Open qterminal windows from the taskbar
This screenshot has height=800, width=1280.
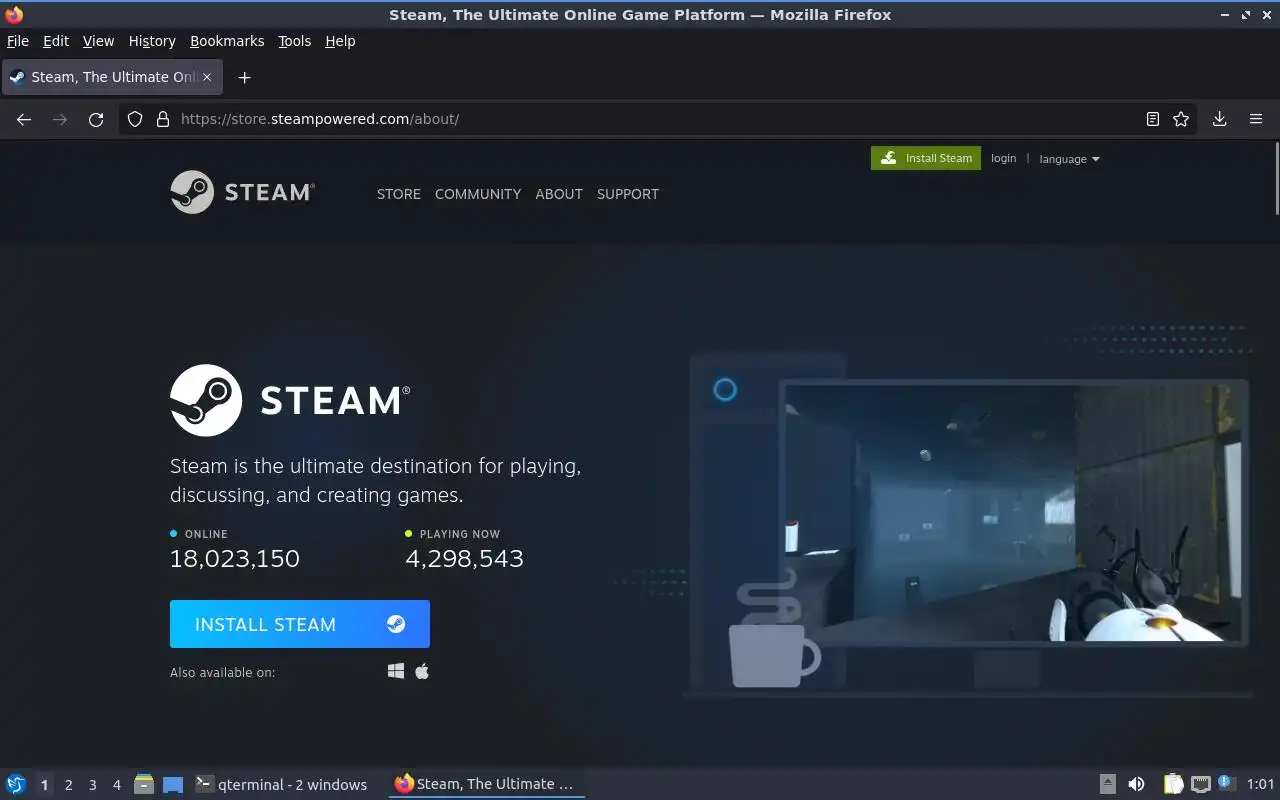281,784
